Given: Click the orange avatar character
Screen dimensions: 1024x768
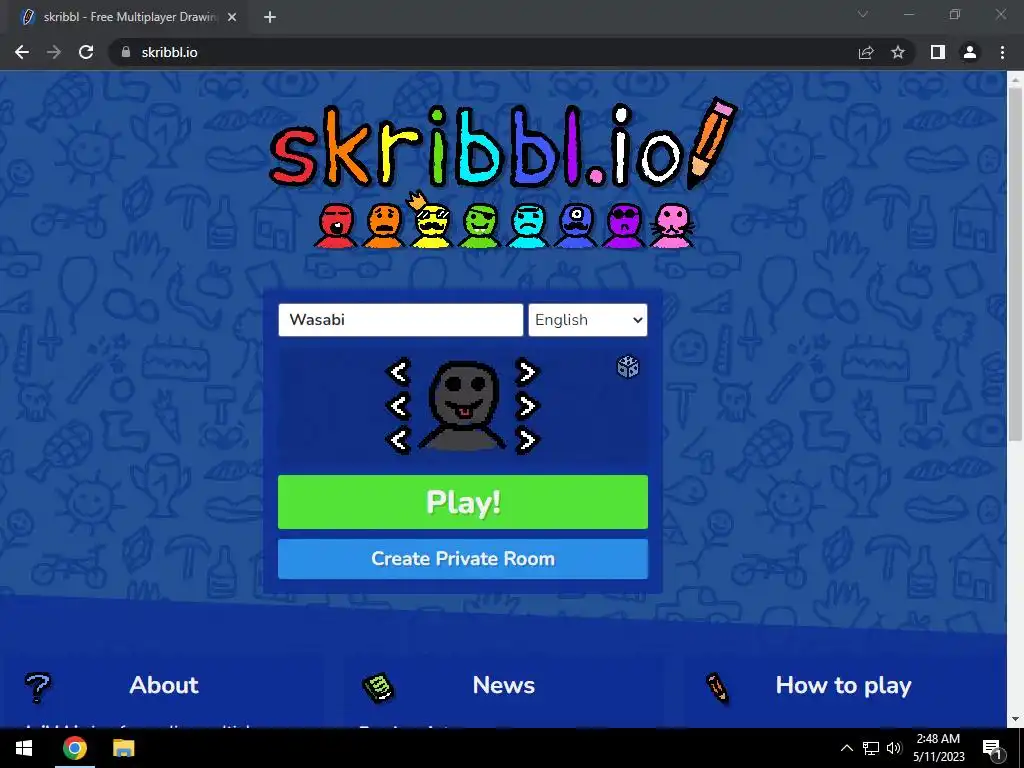Looking at the screenshot, I should point(384,226).
